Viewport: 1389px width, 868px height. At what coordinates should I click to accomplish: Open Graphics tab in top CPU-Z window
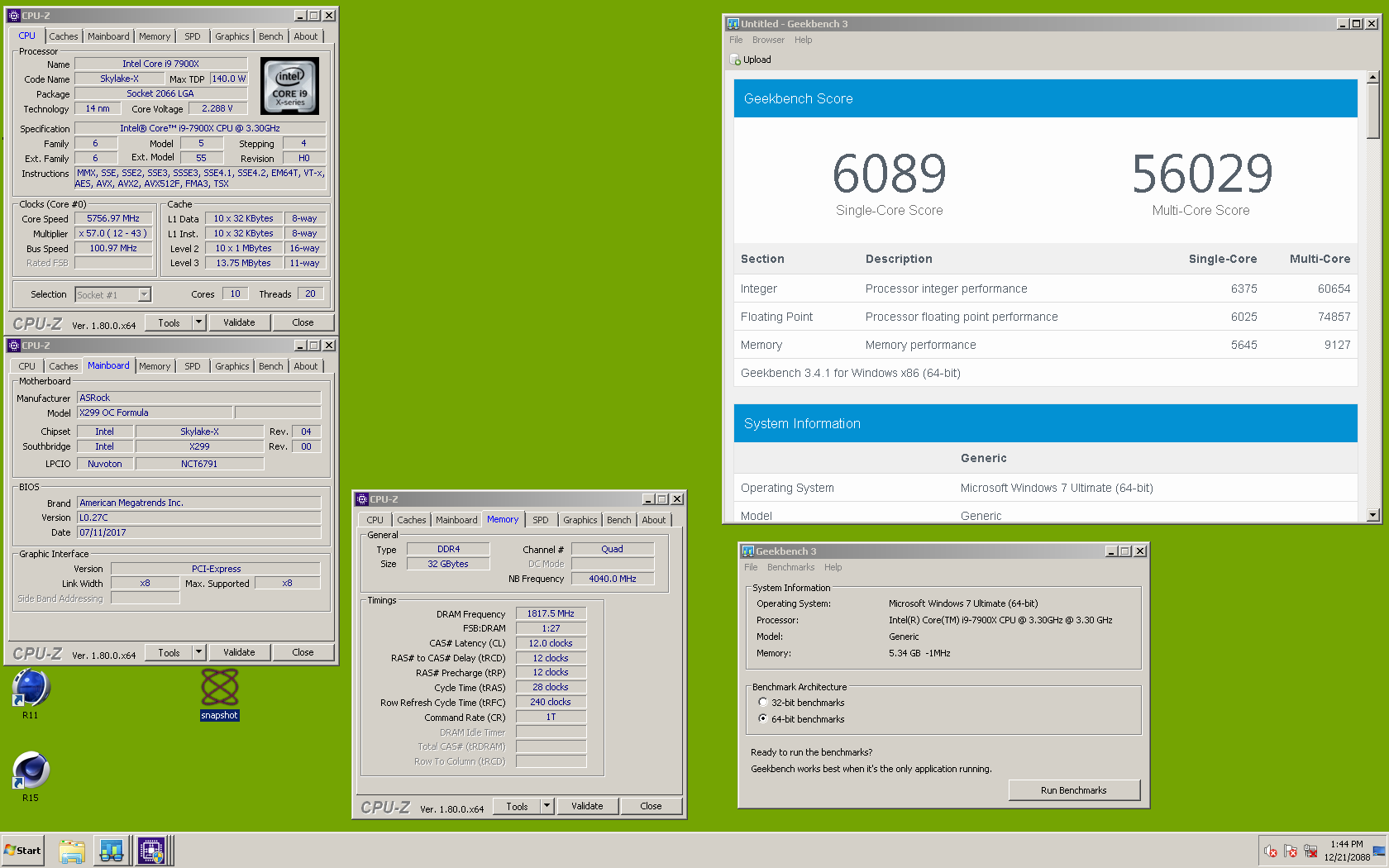(x=232, y=36)
